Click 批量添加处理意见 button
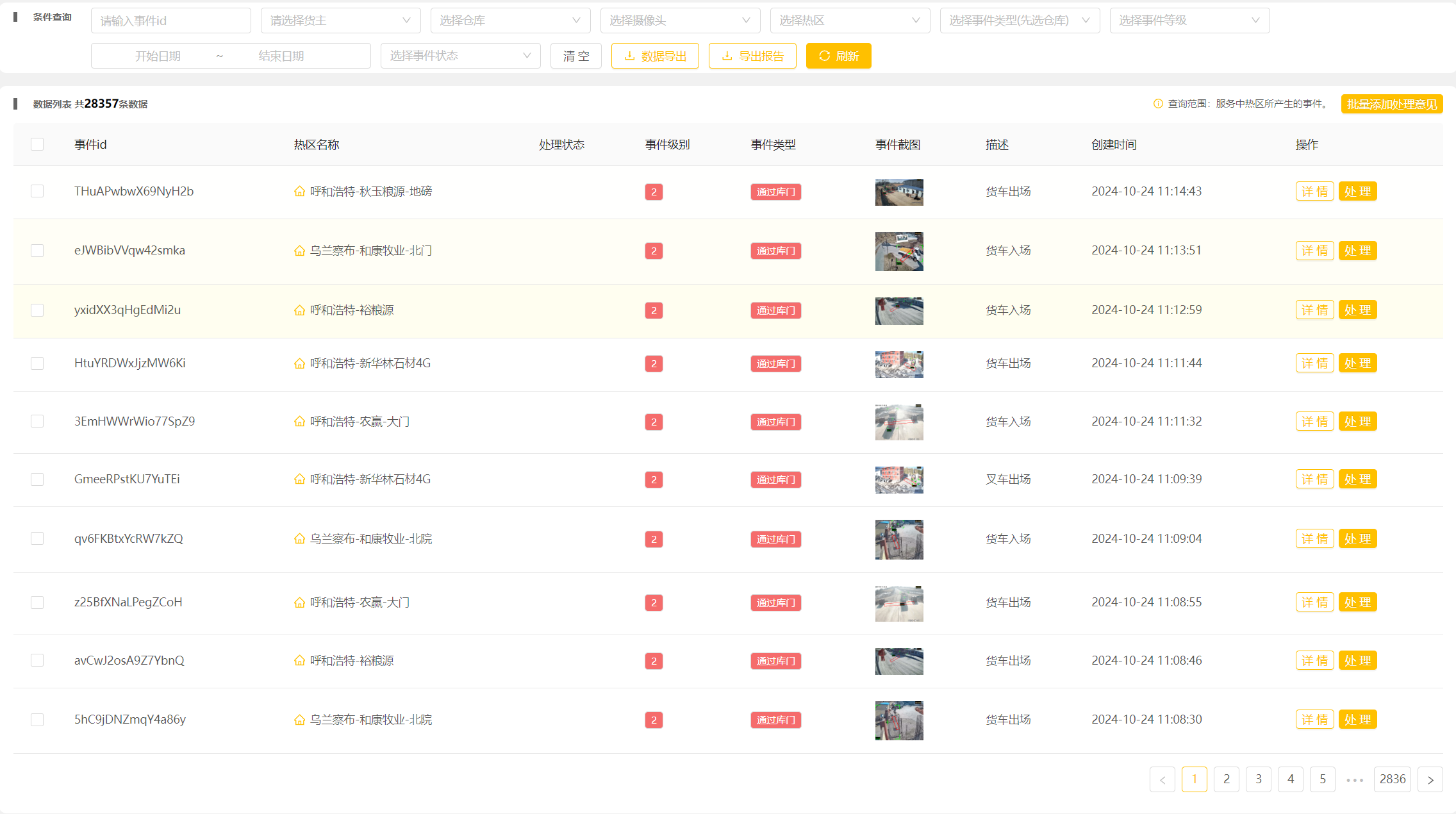Screen dimensions: 1456x814 pos(1391,104)
